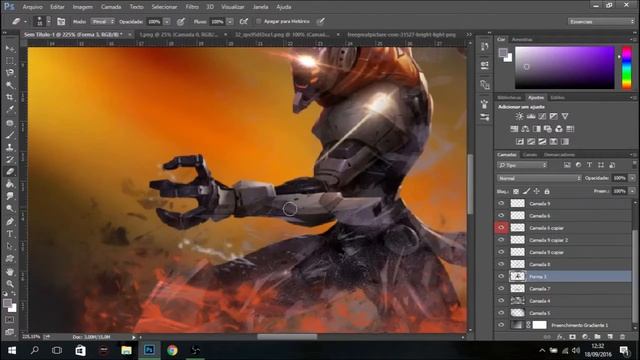Click the layer style fx icon
This screenshot has height=360, width=640.
pos(560,337)
